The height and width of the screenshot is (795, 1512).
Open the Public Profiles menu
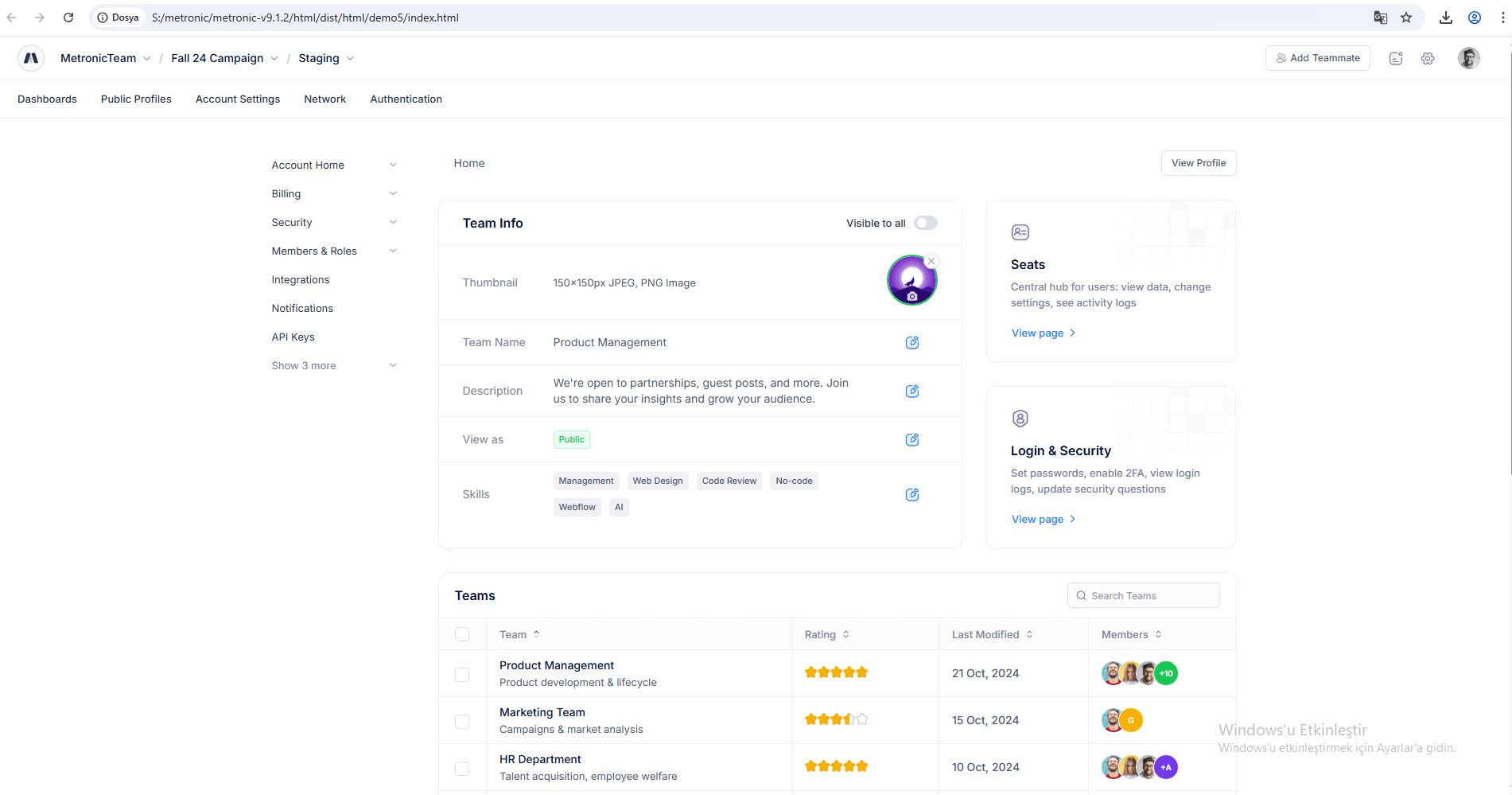(x=136, y=99)
